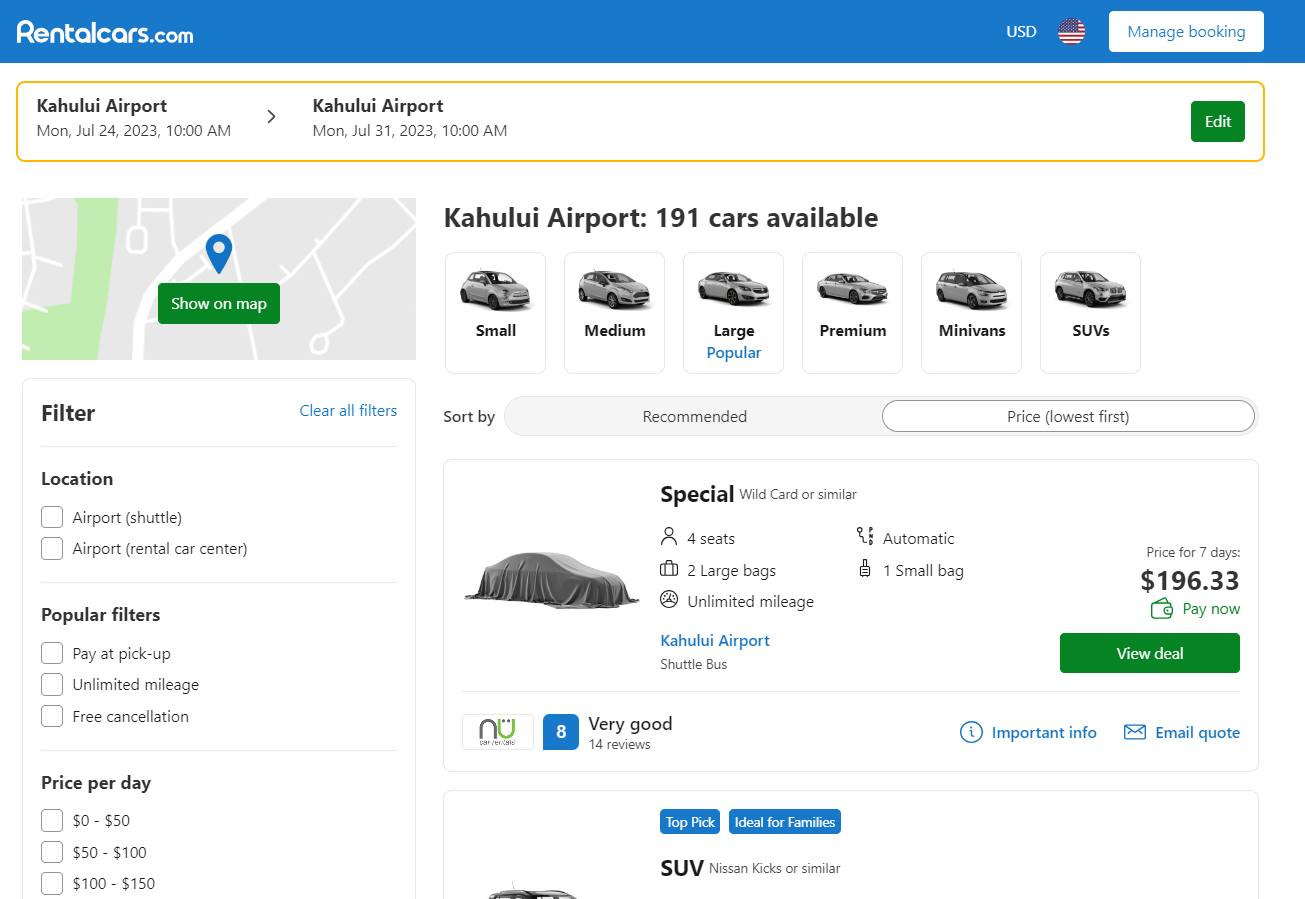Click the nü car rentals supplier logo
1305x899 pixels.
click(498, 732)
